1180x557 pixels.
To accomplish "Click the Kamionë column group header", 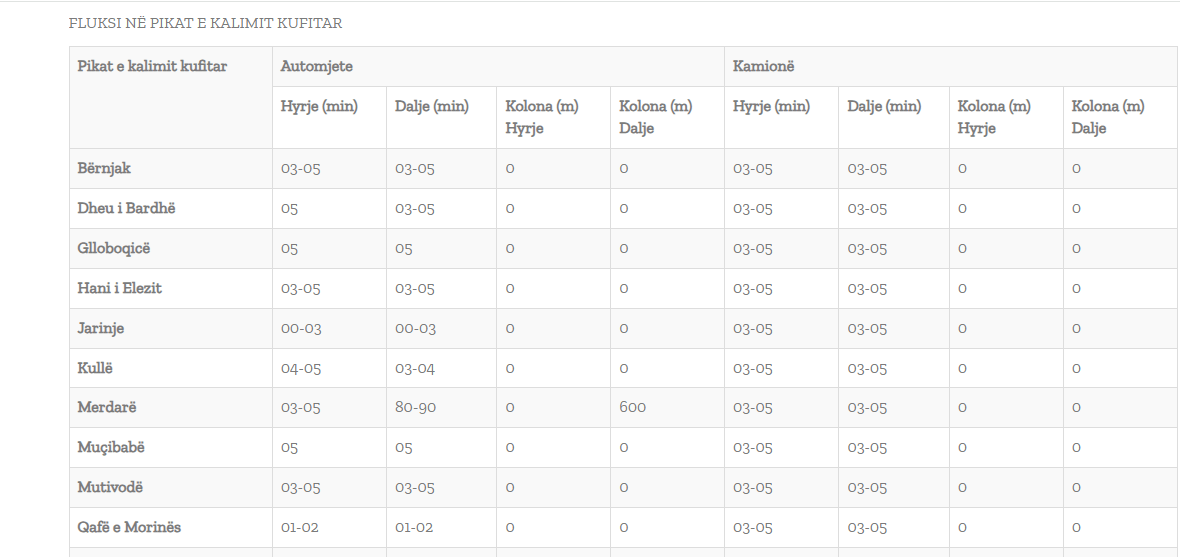I will (763, 66).
